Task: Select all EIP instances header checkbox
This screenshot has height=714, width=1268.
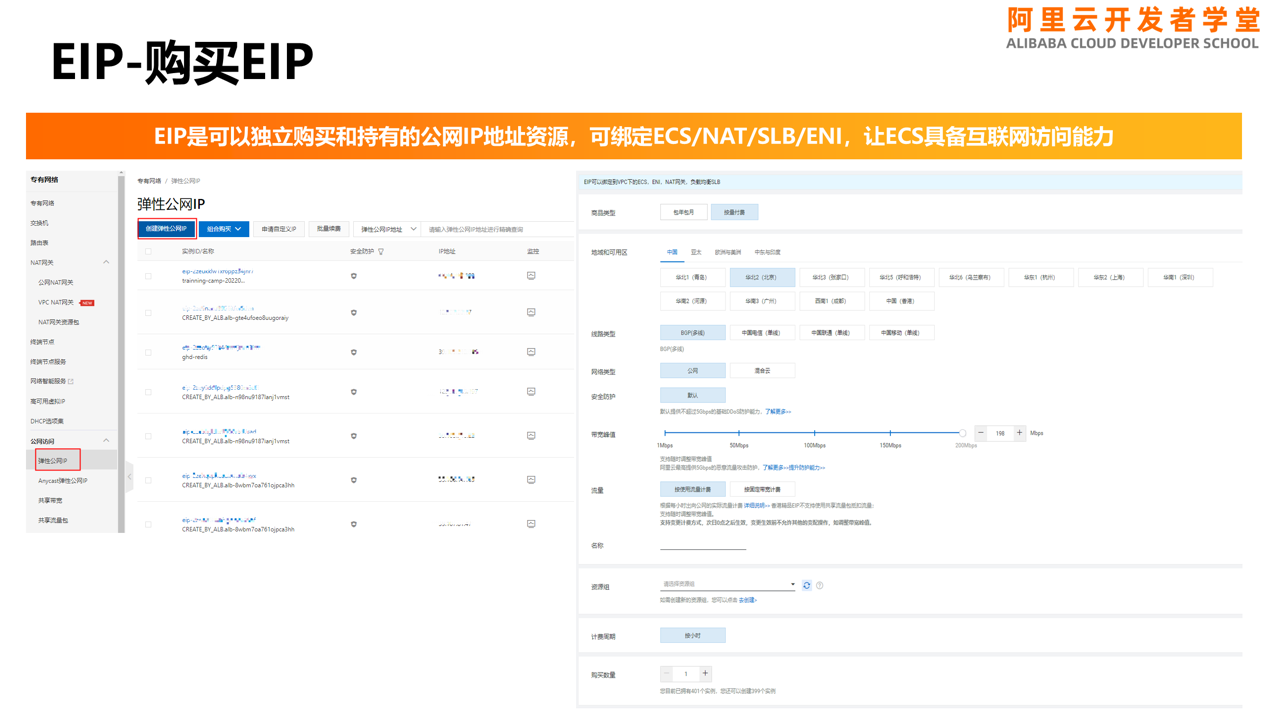Action: click(146, 250)
